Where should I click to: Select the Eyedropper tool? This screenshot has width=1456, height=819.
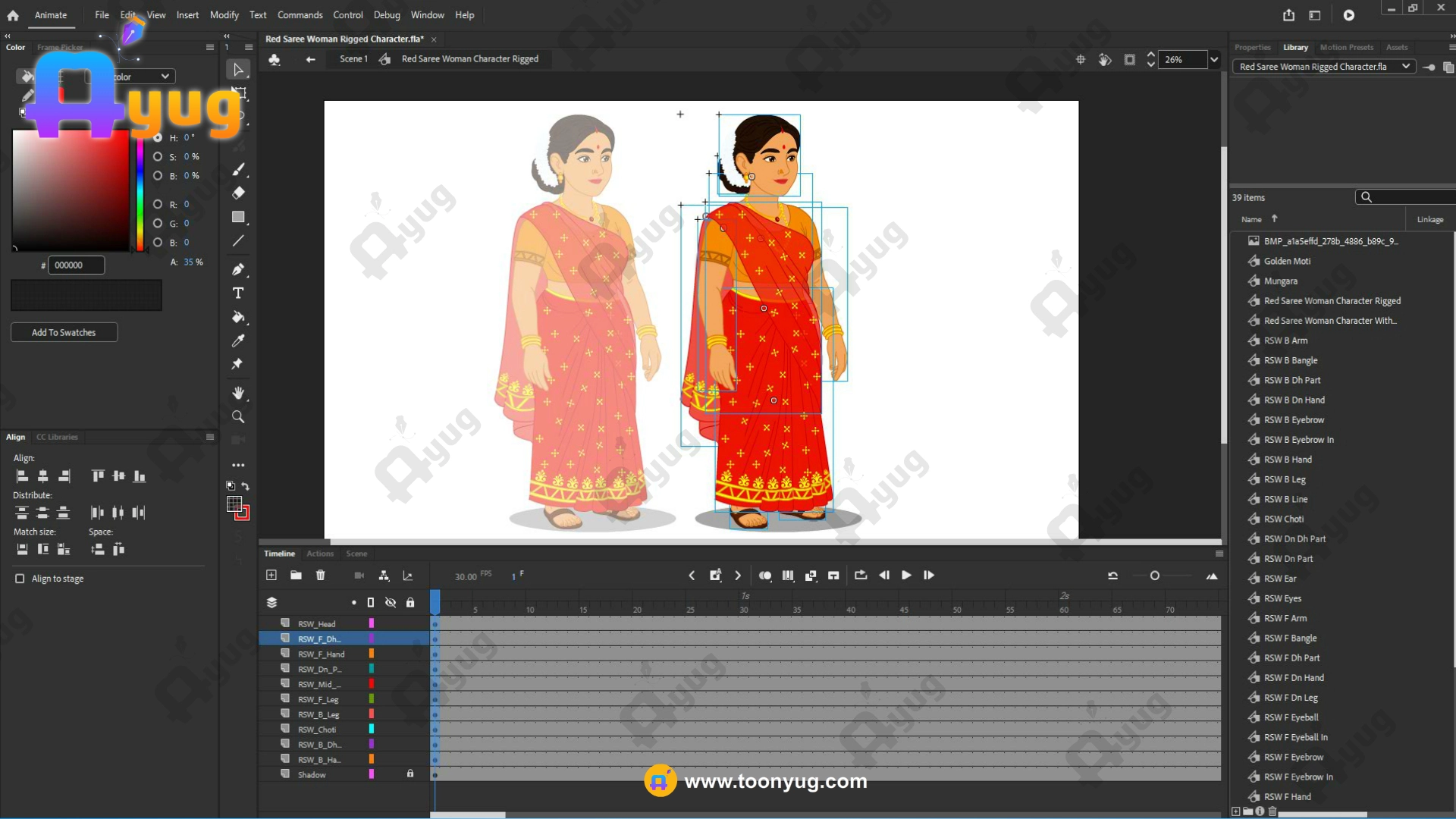pos(238,340)
